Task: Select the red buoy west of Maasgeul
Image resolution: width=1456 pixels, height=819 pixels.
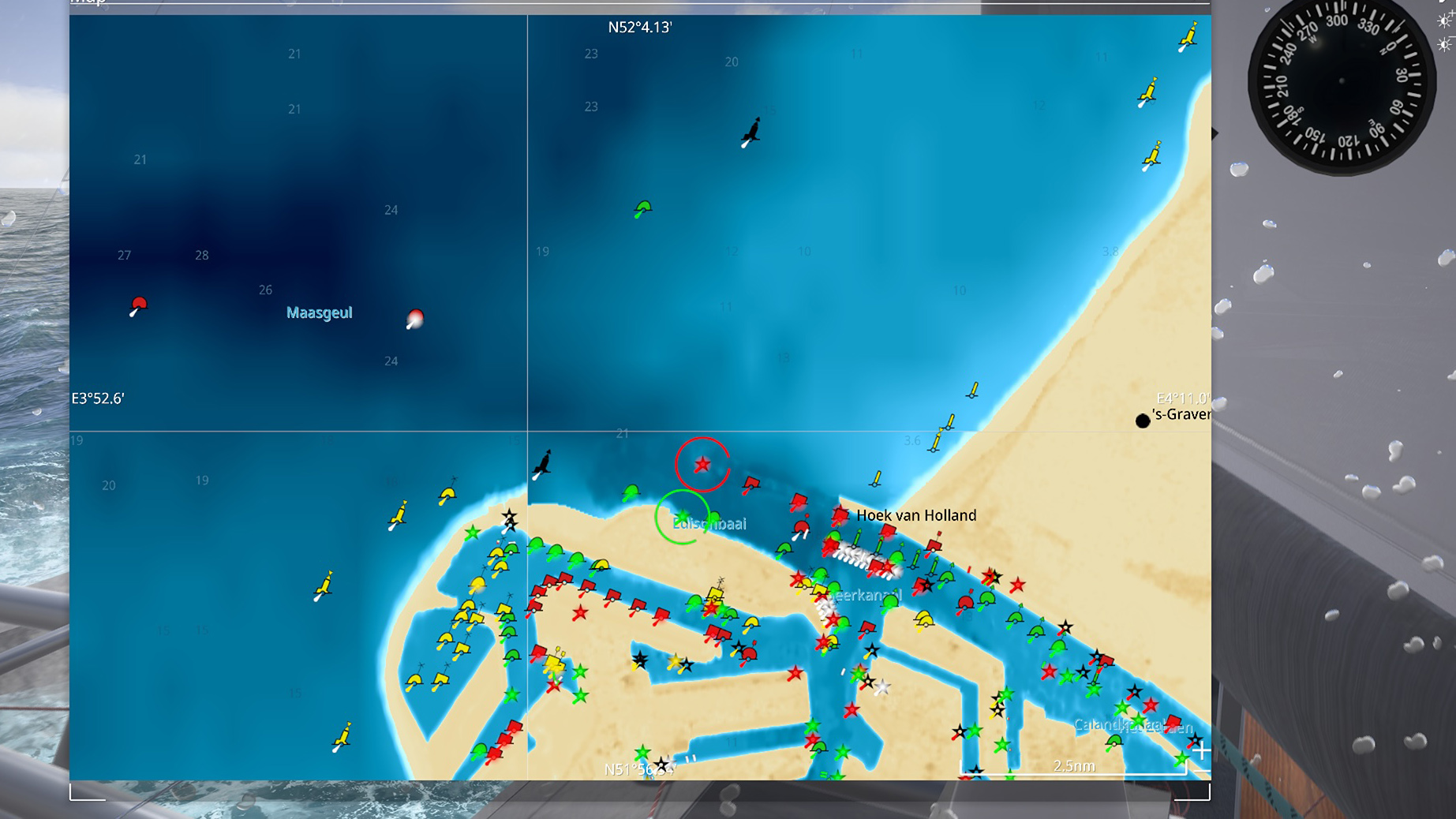Action: coord(138,306)
